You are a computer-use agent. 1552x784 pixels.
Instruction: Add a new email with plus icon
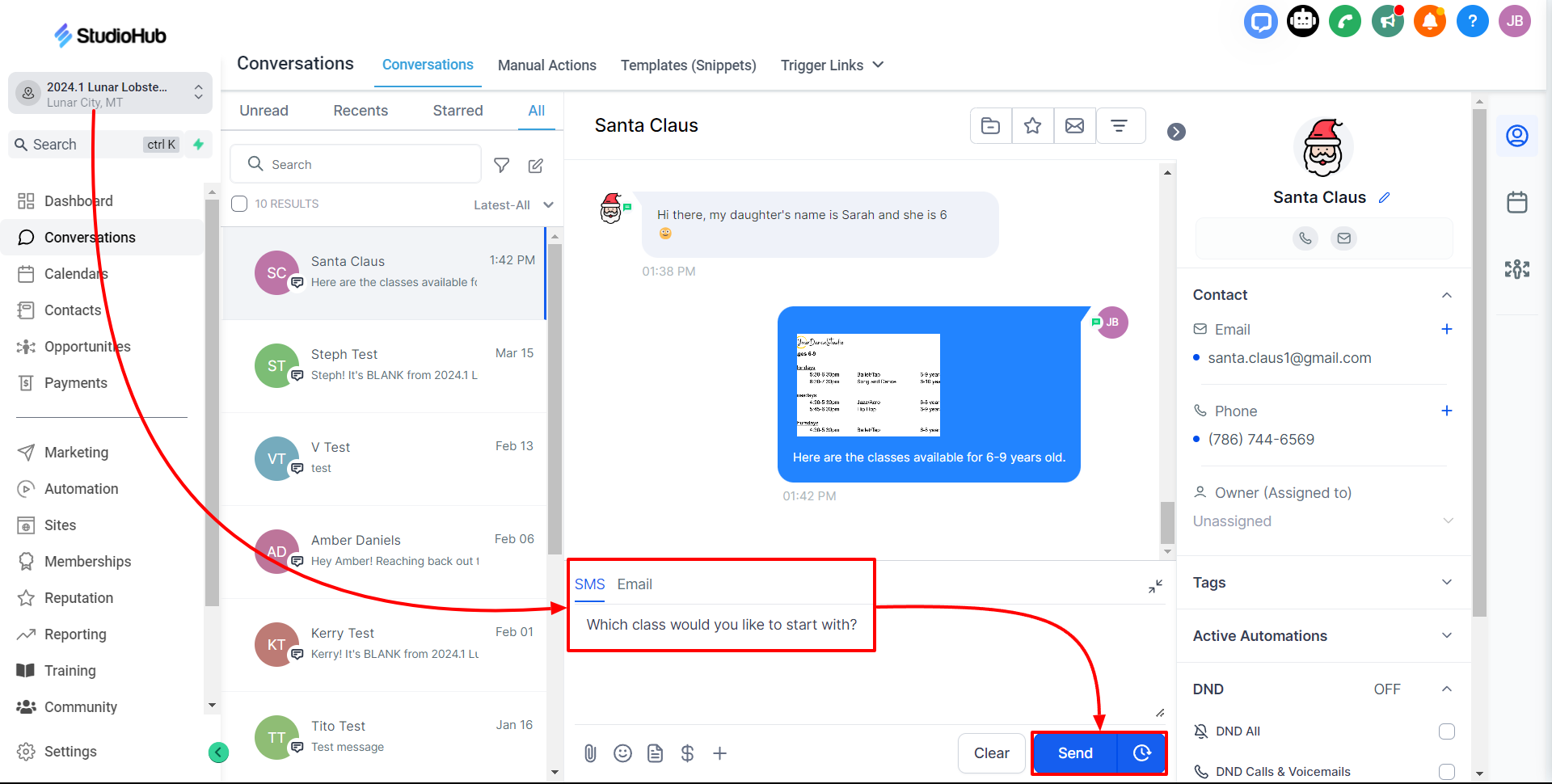point(1447,329)
